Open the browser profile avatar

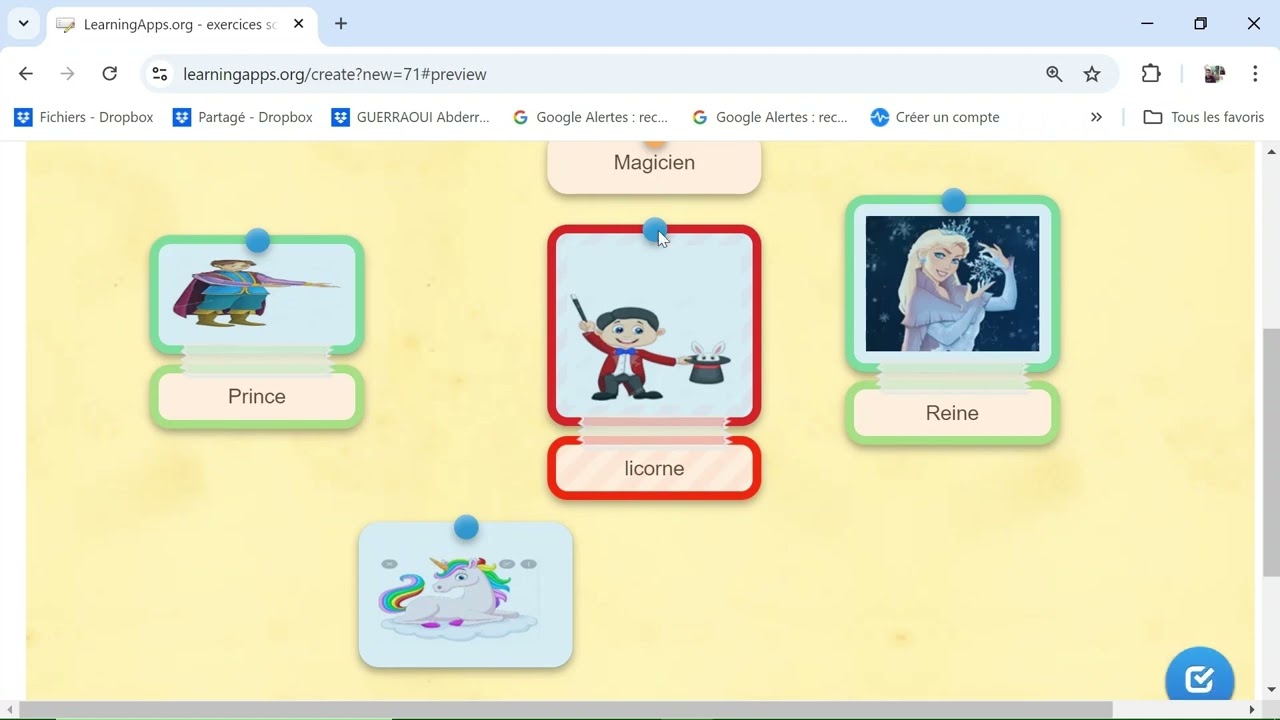(x=1214, y=74)
